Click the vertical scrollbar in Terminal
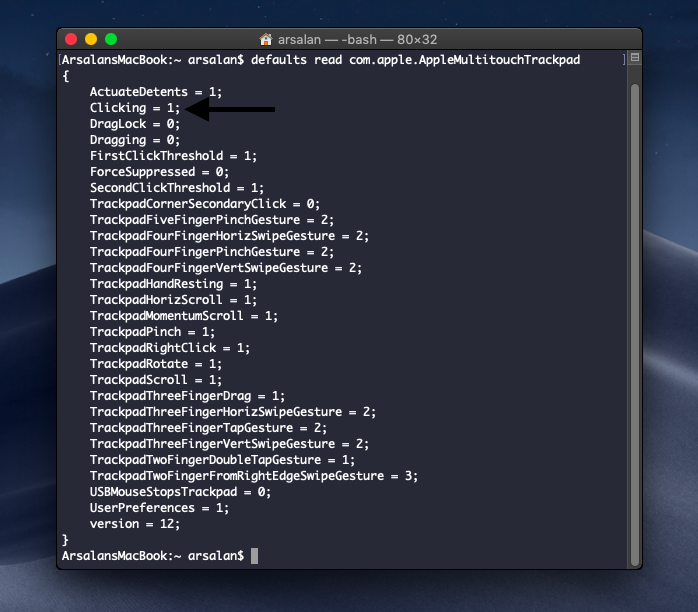 click(635, 324)
